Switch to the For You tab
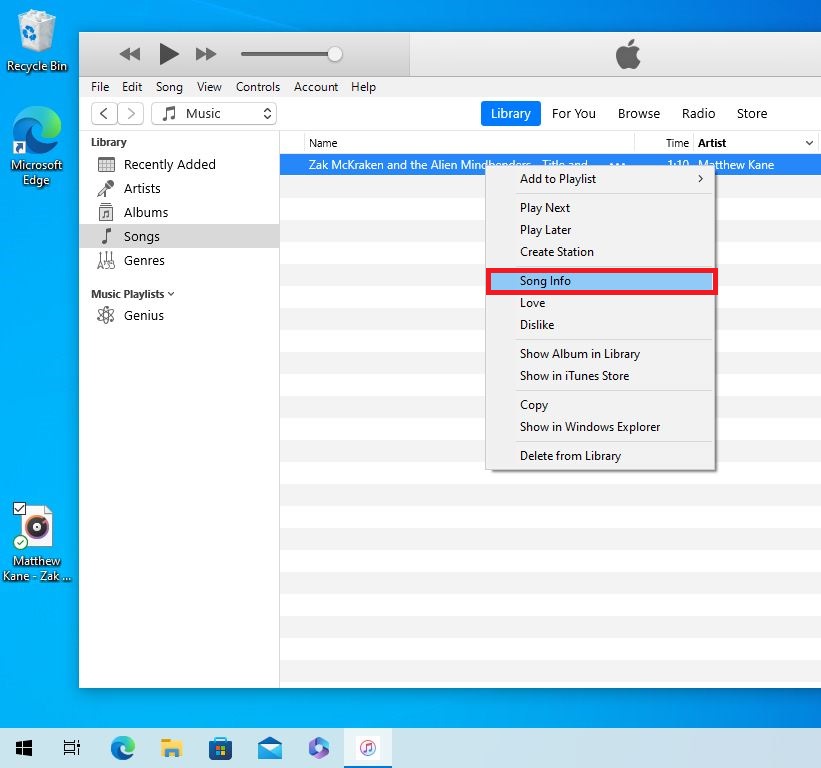The height and width of the screenshot is (768, 821). pyautogui.click(x=573, y=114)
